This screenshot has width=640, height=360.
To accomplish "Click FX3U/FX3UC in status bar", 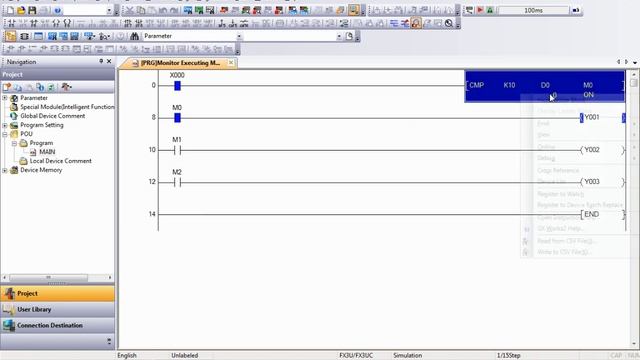I will (x=356, y=356).
